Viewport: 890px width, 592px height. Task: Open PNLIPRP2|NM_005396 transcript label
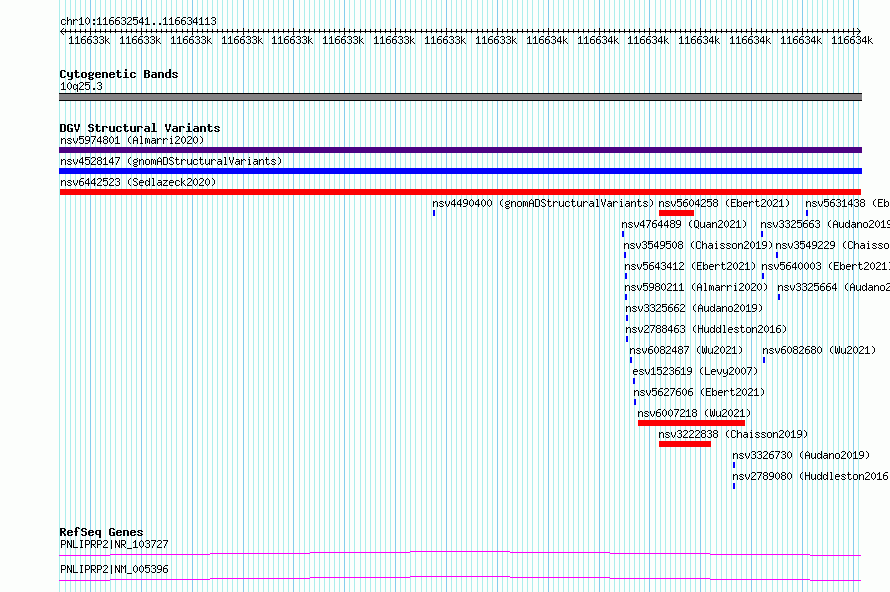click(114, 569)
